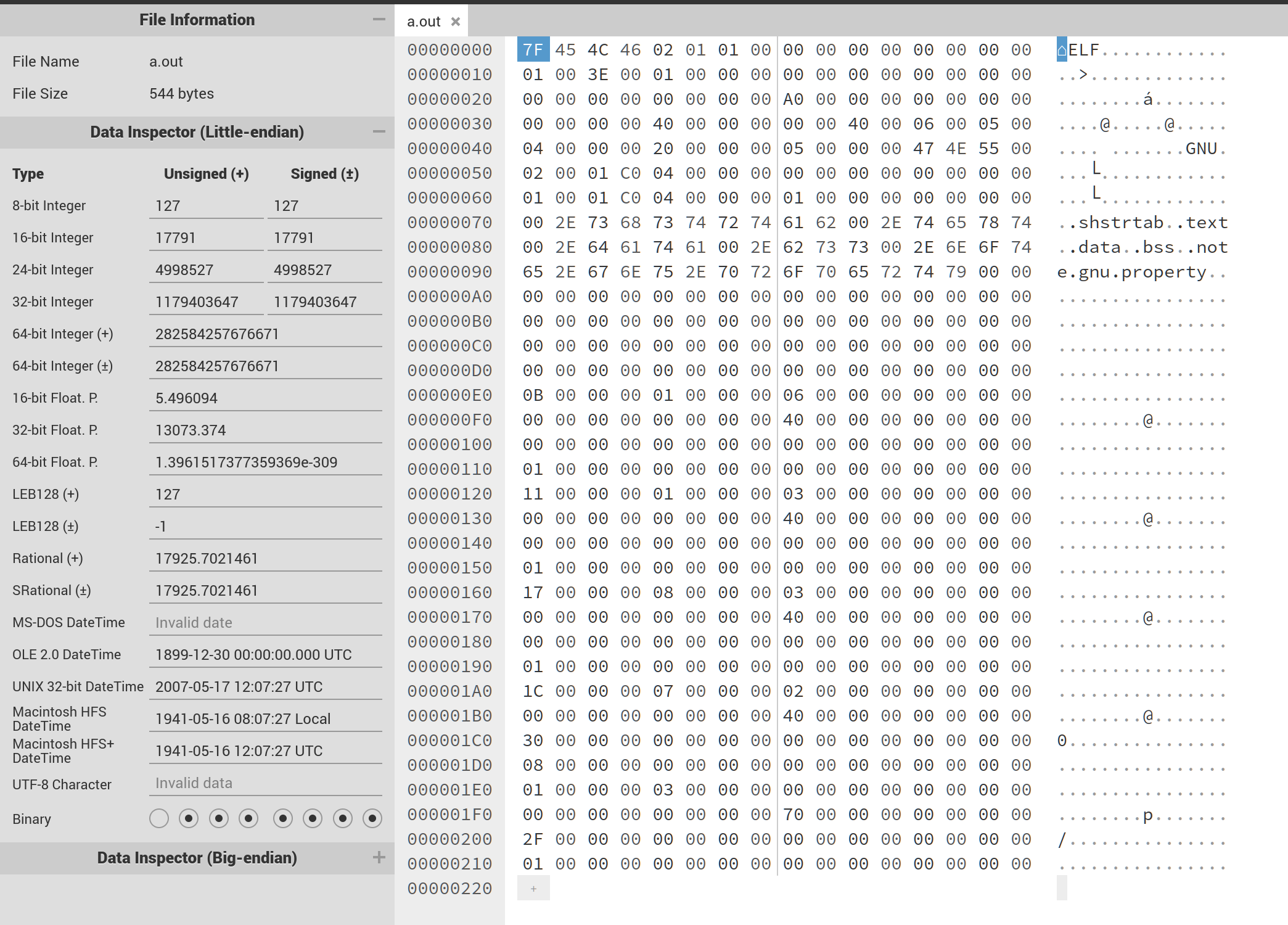Select byte A0 at offset 00000020
This screenshot has width=1288, height=925.
(x=794, y=99)
